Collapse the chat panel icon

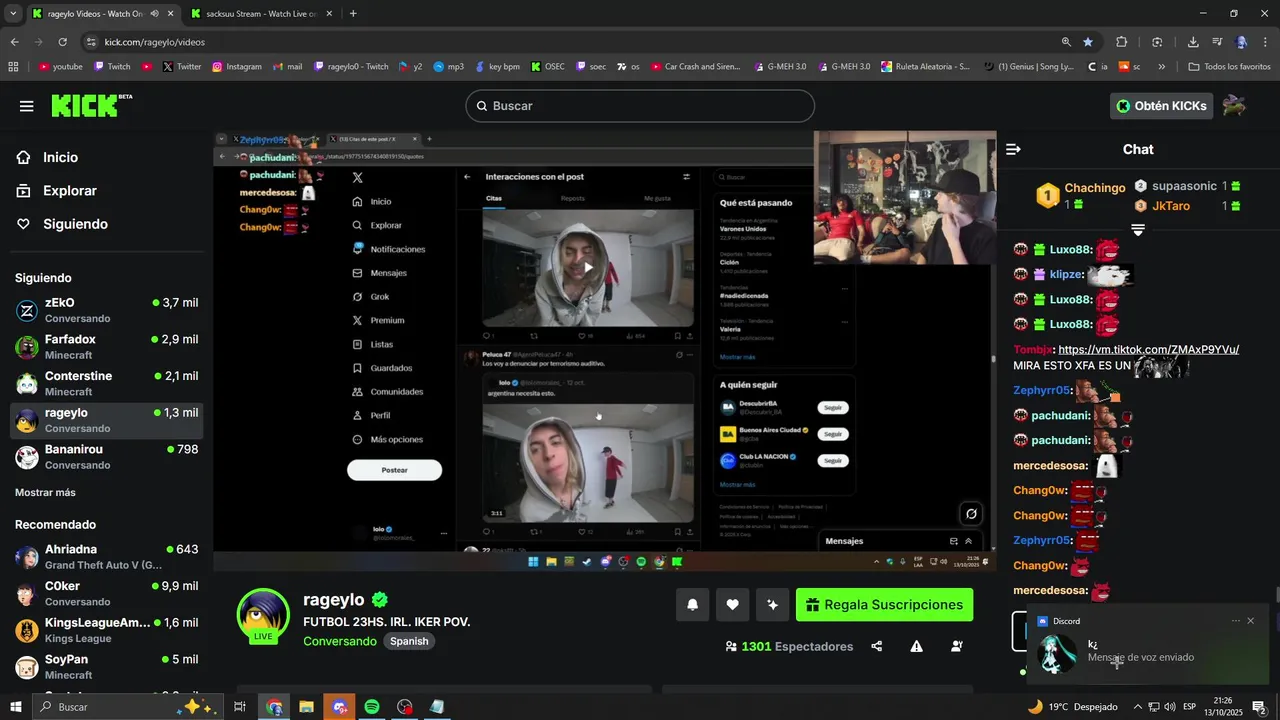[x=1013, y=149]
